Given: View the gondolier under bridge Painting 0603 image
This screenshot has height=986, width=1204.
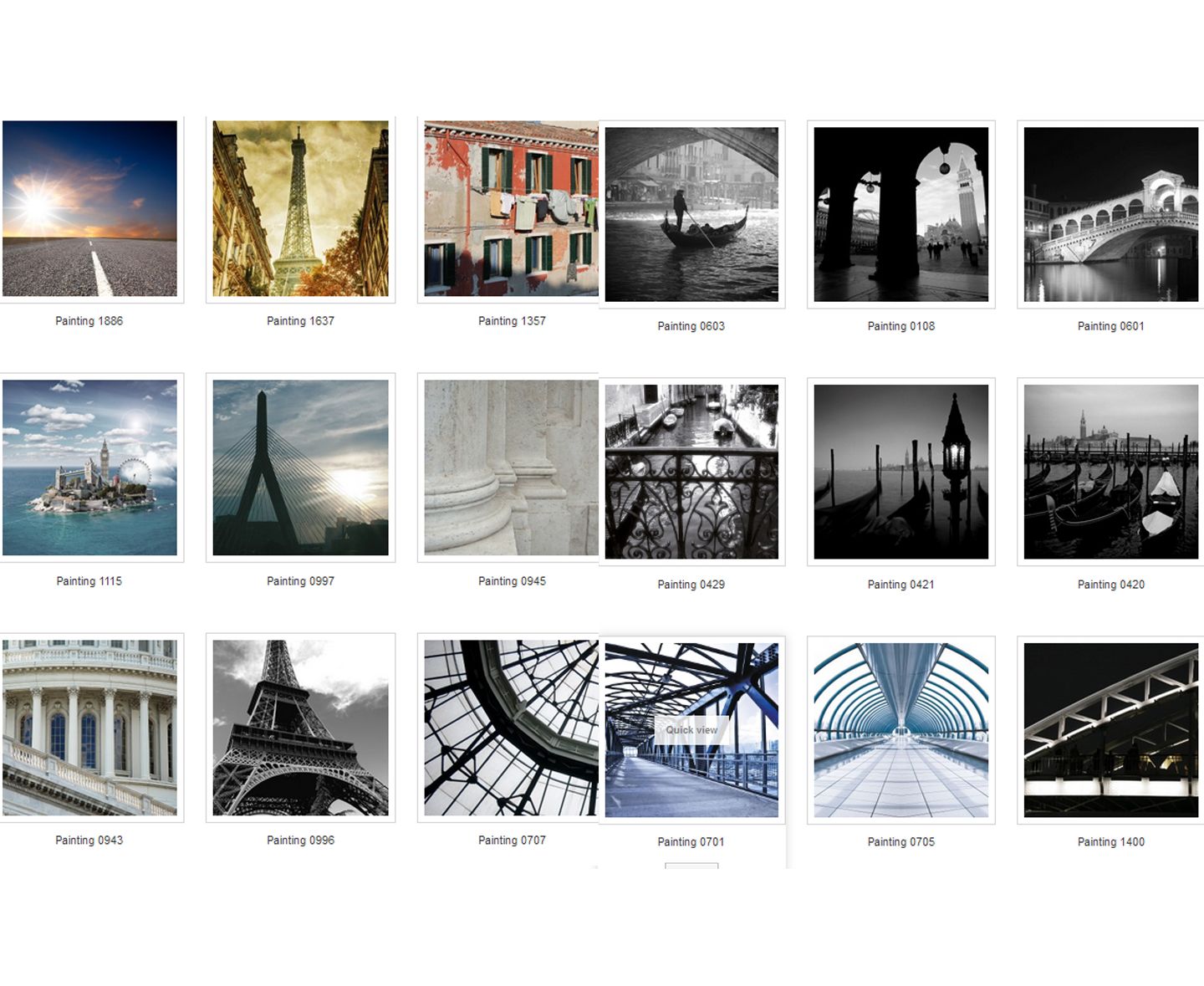Looking at the screenshot, I should pos(691,214).
